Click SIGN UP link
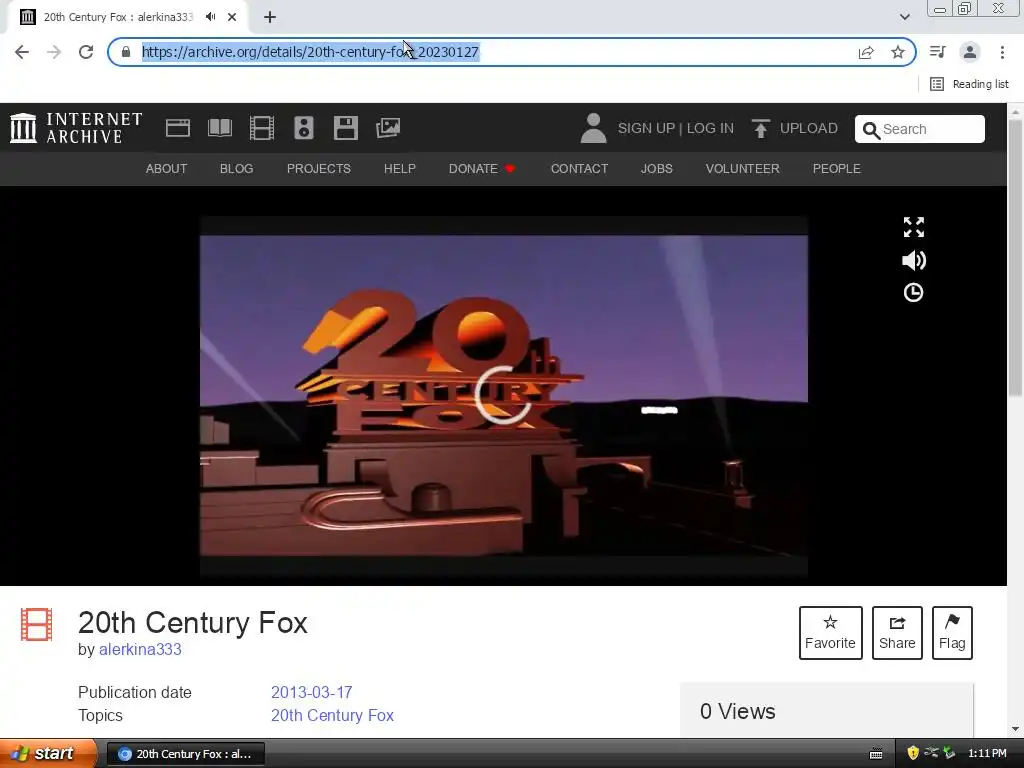This screenshot has width=1024, height=768. [647, 128]
